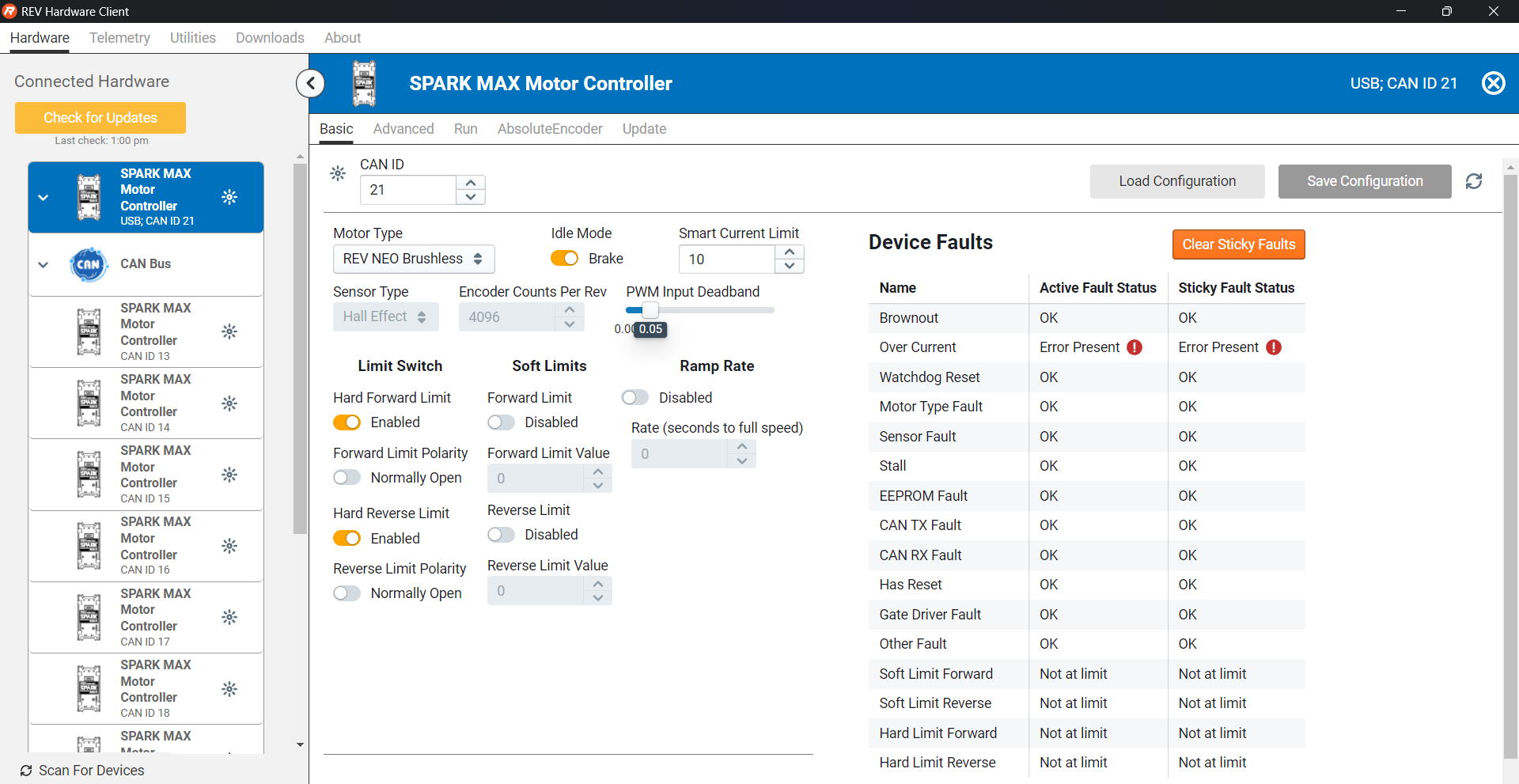
Task: Click Save Configuration button
Action: click(1365, 181)
